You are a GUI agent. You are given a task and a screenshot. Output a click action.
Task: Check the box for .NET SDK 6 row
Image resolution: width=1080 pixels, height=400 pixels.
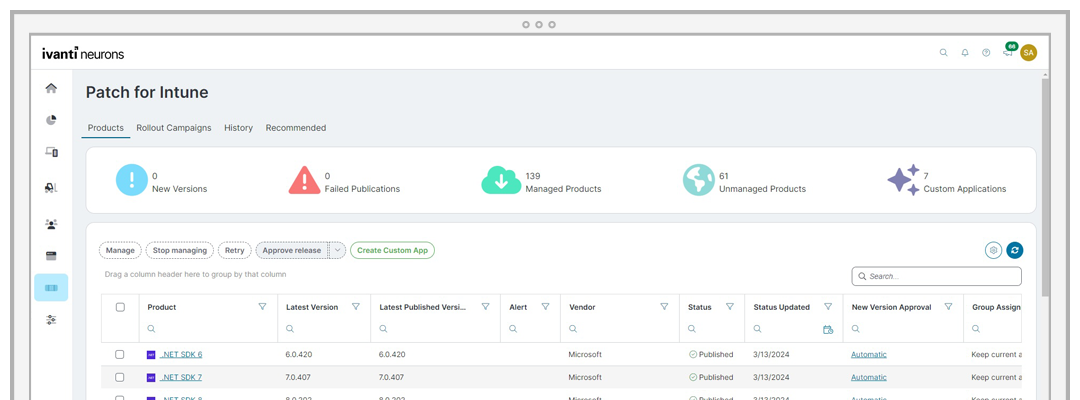pos(120,355)
